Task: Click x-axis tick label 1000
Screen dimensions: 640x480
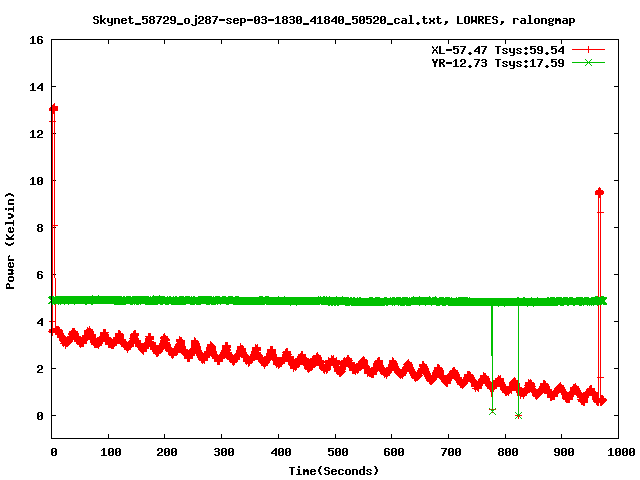Action: pyautogui.click(x=621, y=452)
